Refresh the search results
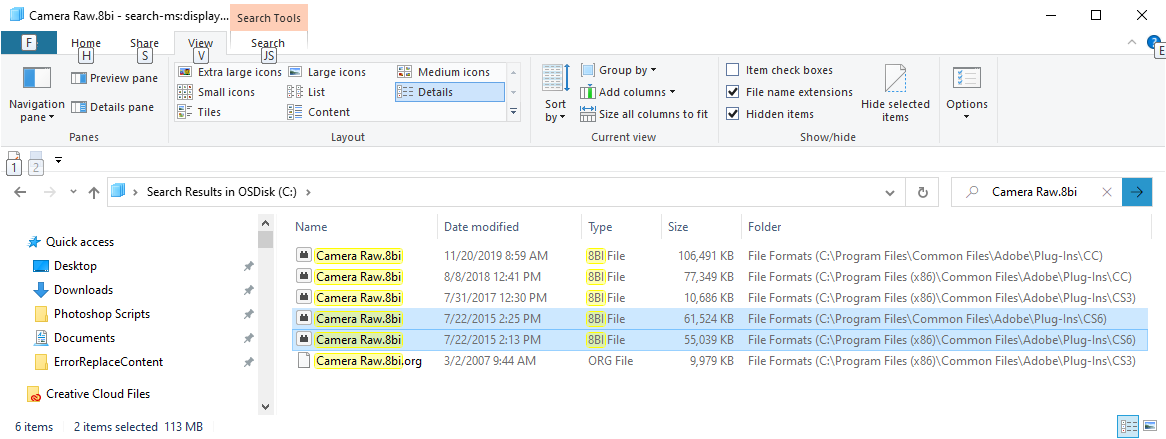 pyautogui.click(x=922, y=192)
